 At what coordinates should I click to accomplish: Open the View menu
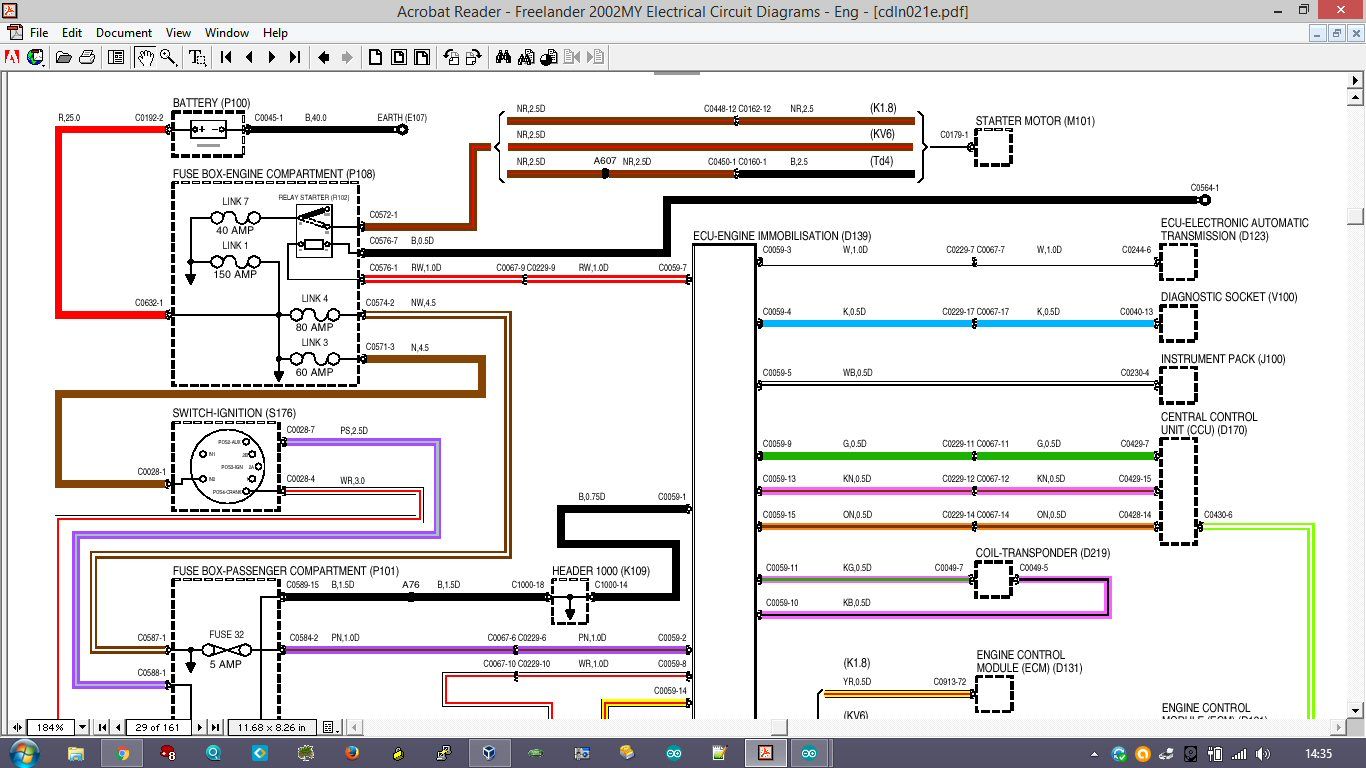pyautogui.click(x=178, y=33)
